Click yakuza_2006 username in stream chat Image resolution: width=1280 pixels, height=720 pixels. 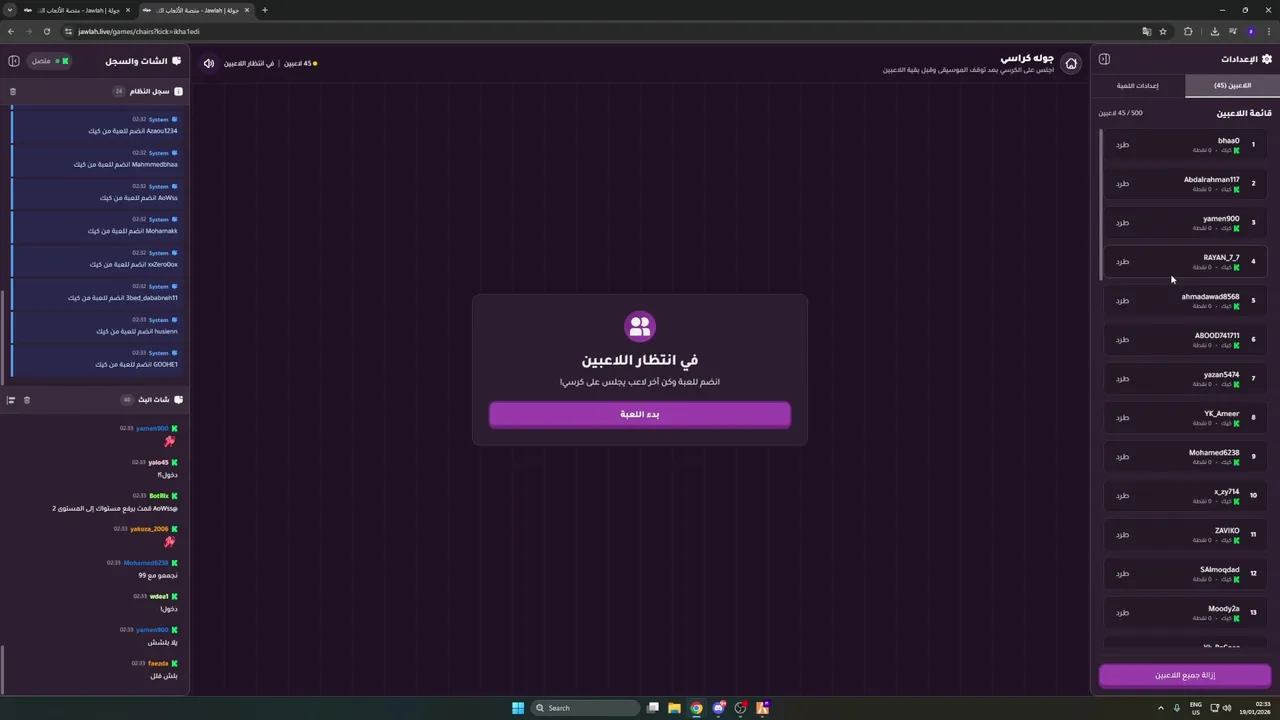pos(149,529)
